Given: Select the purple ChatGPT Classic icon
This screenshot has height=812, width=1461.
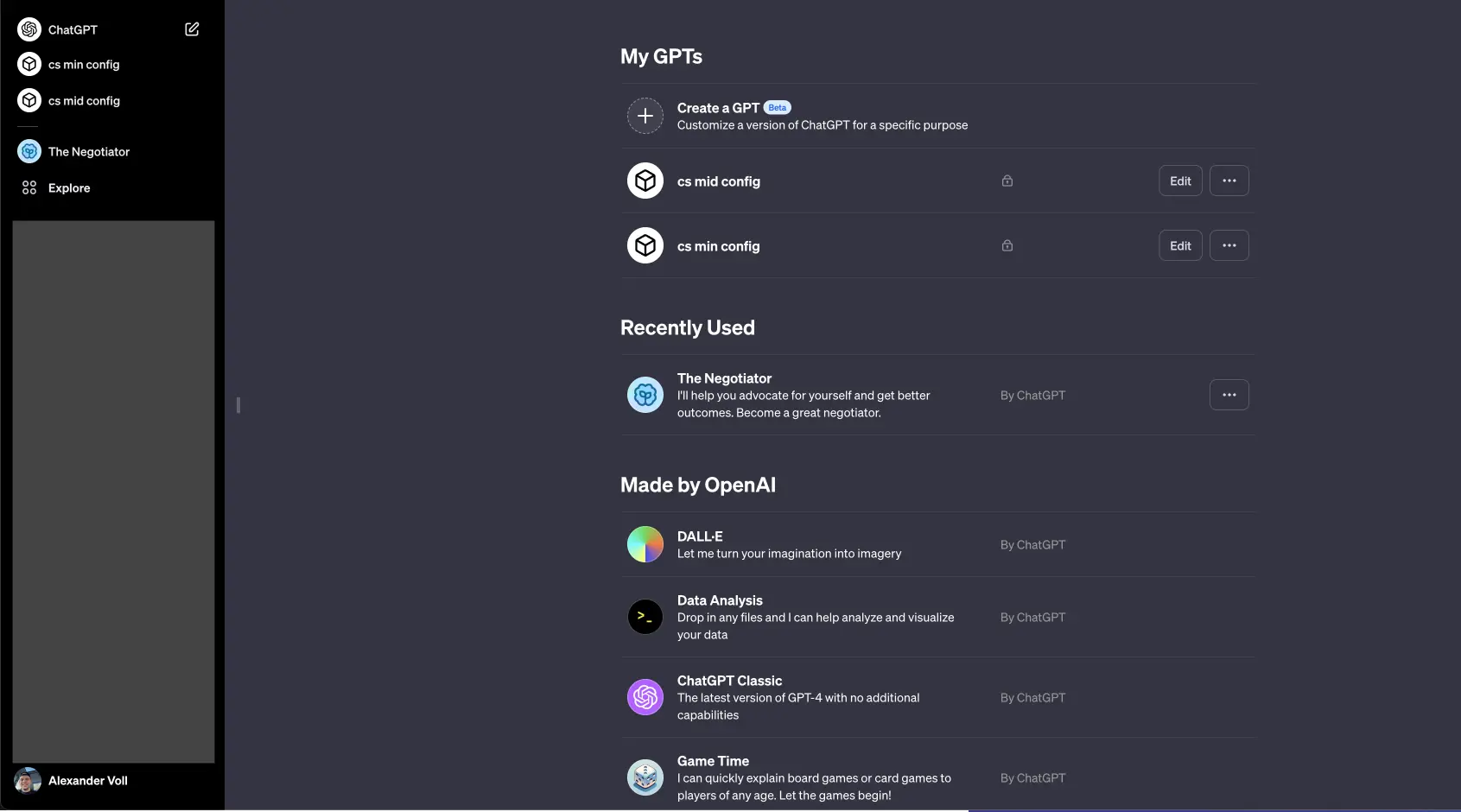Looking at the screenshot, I should pyautogui.click(x=645, y=697).
